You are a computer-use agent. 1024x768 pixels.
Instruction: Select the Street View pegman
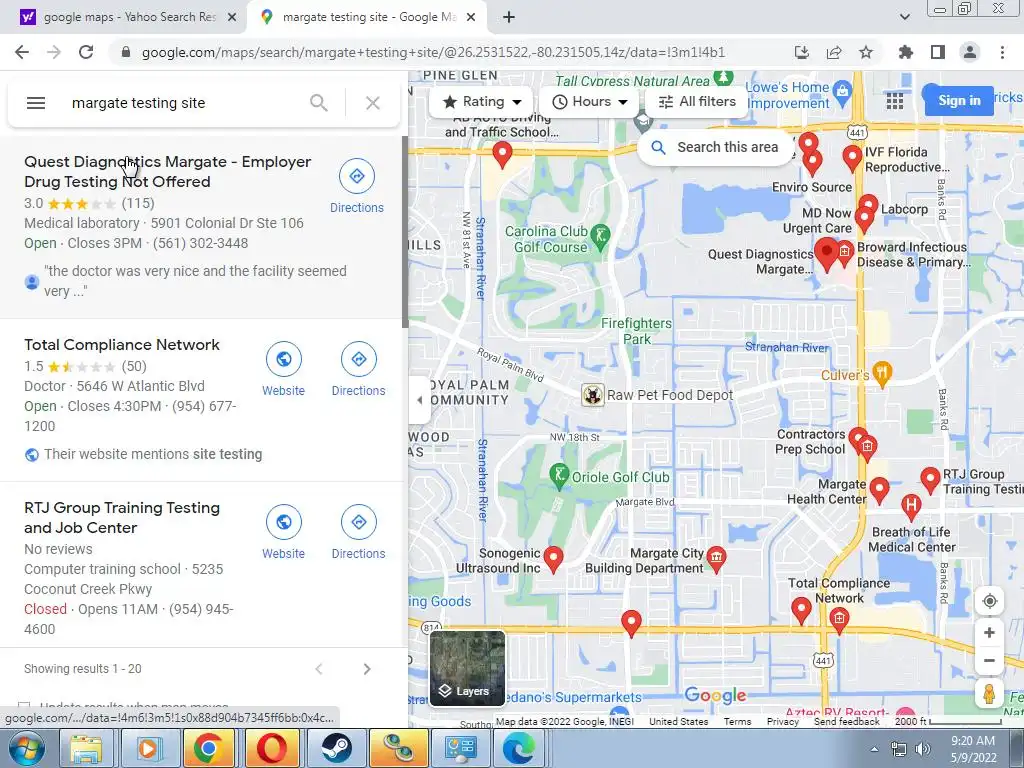point(989,694)
